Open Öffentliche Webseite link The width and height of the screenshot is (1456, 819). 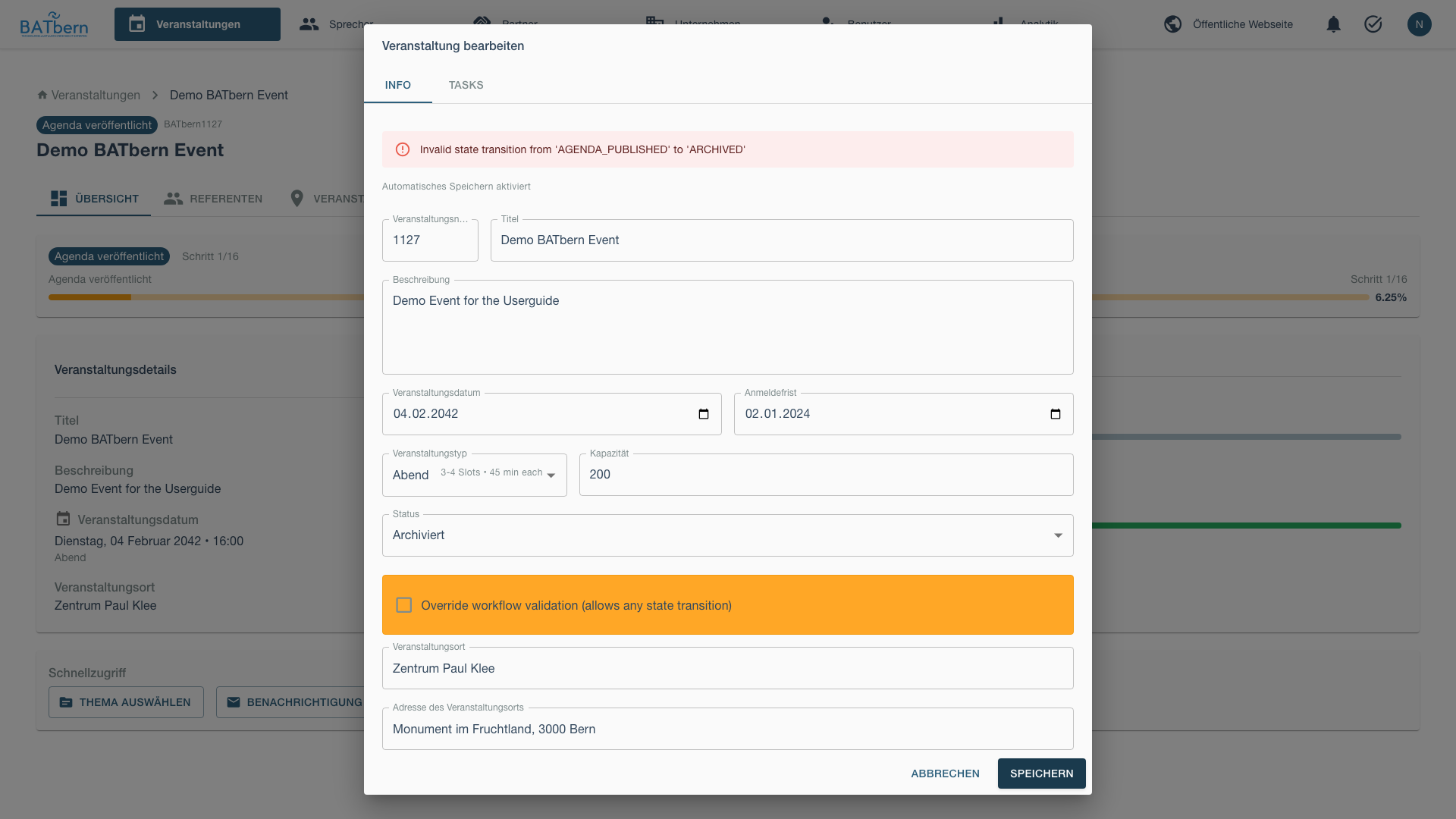click(x=1228, y=24)
